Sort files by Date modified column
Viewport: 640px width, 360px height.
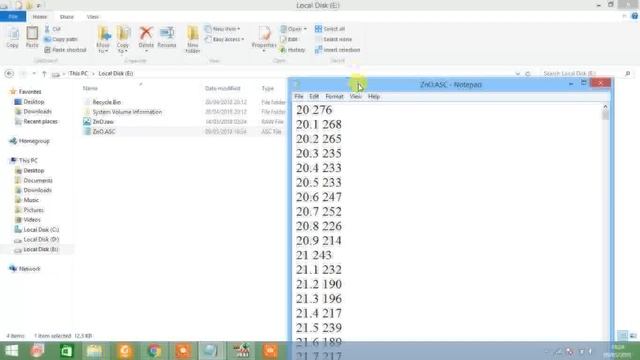[222, 88]
